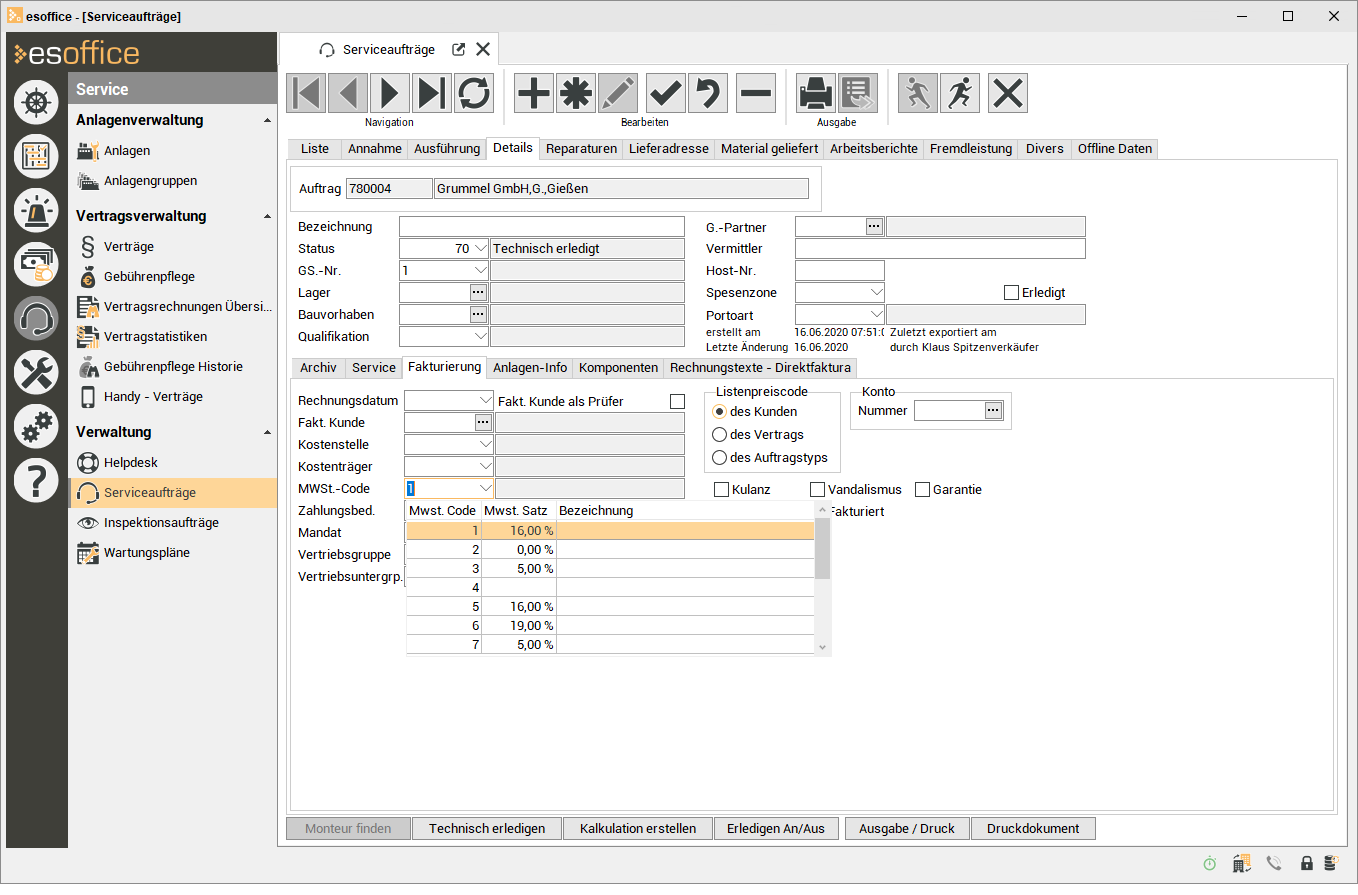This screenshot has height=895, width=1358.
Task: Undo changes with the curved arrow icon
Action: (708, 93)
